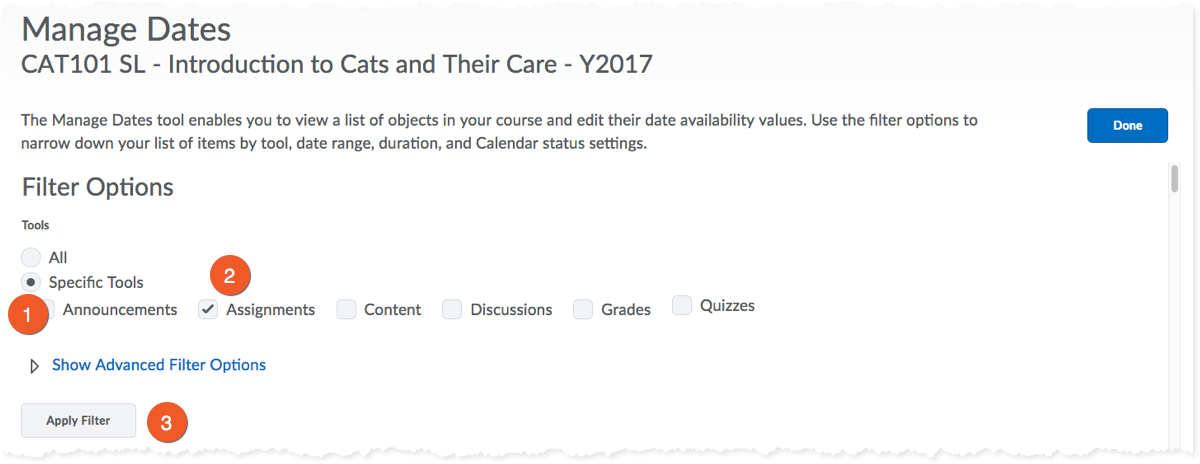This screenshot has width=1200, height=464.
Task: Tick the Discussions checkbox
Action: (452, 310)
